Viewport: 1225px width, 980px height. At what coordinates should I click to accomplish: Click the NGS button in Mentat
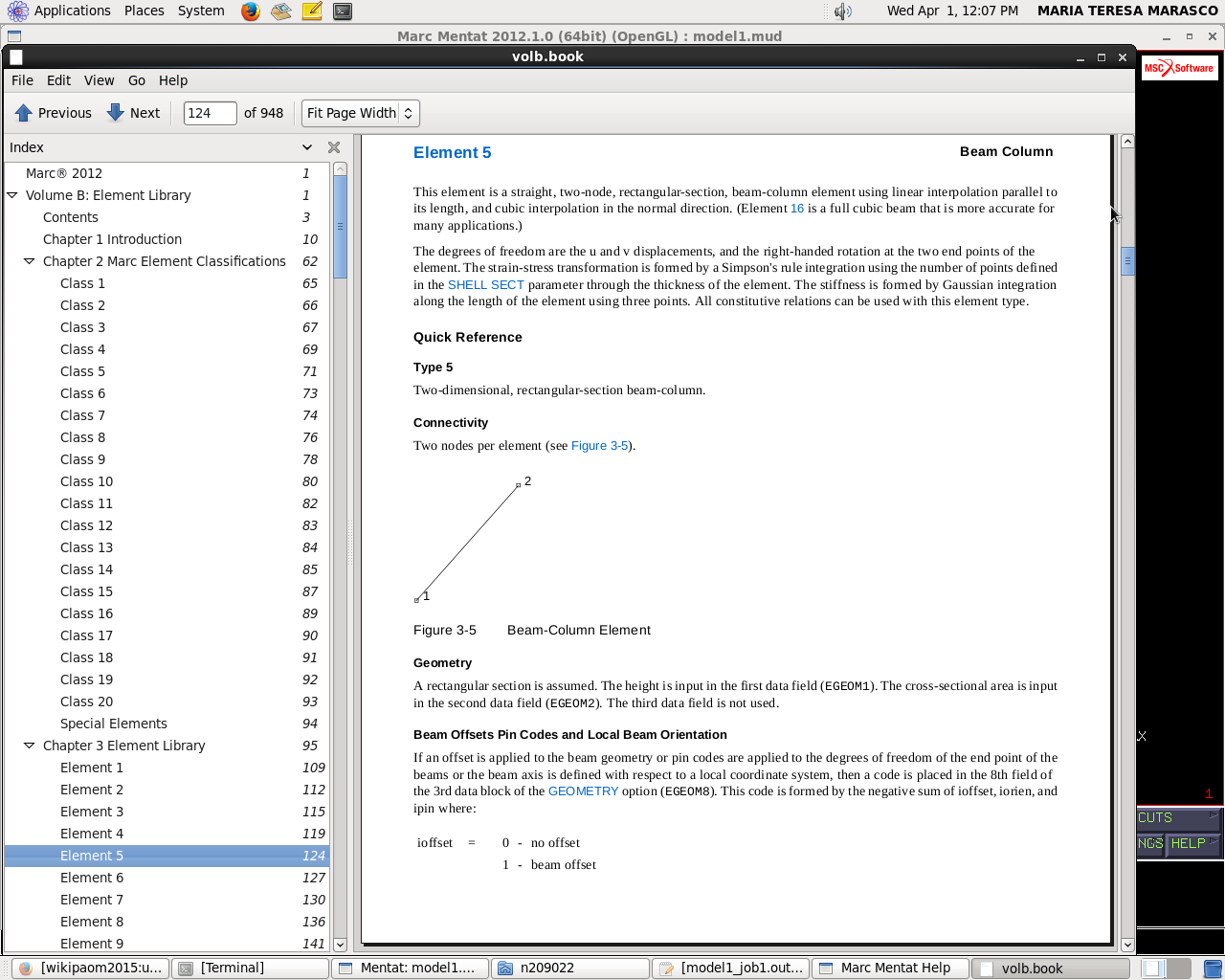pos(1151,844)
